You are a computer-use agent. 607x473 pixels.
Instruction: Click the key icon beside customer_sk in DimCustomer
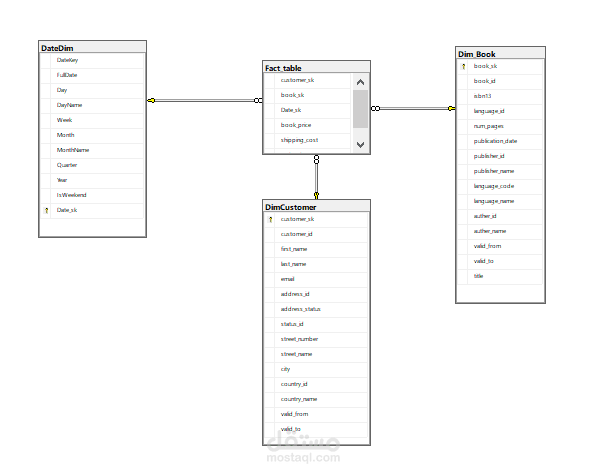pos(271,219)
